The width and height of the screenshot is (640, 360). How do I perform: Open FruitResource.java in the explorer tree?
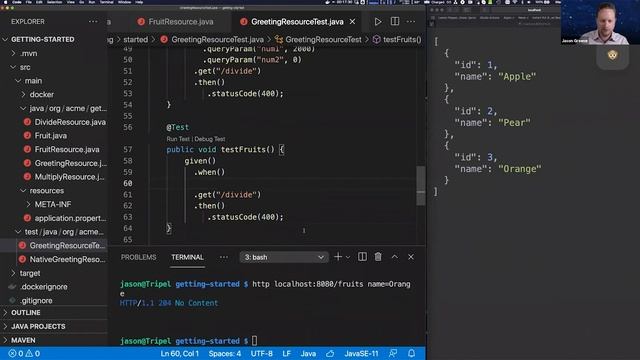(x=67, y=149)
